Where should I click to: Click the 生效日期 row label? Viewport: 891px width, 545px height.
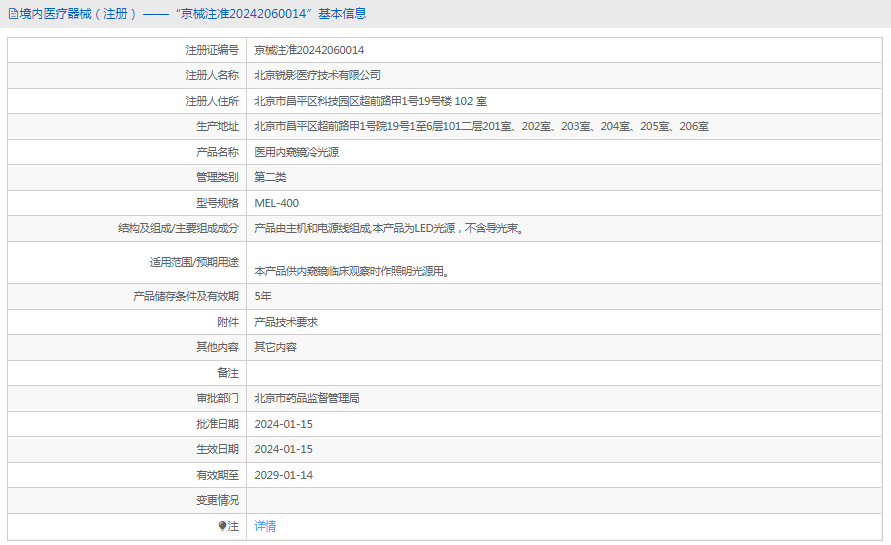[218, 449]
